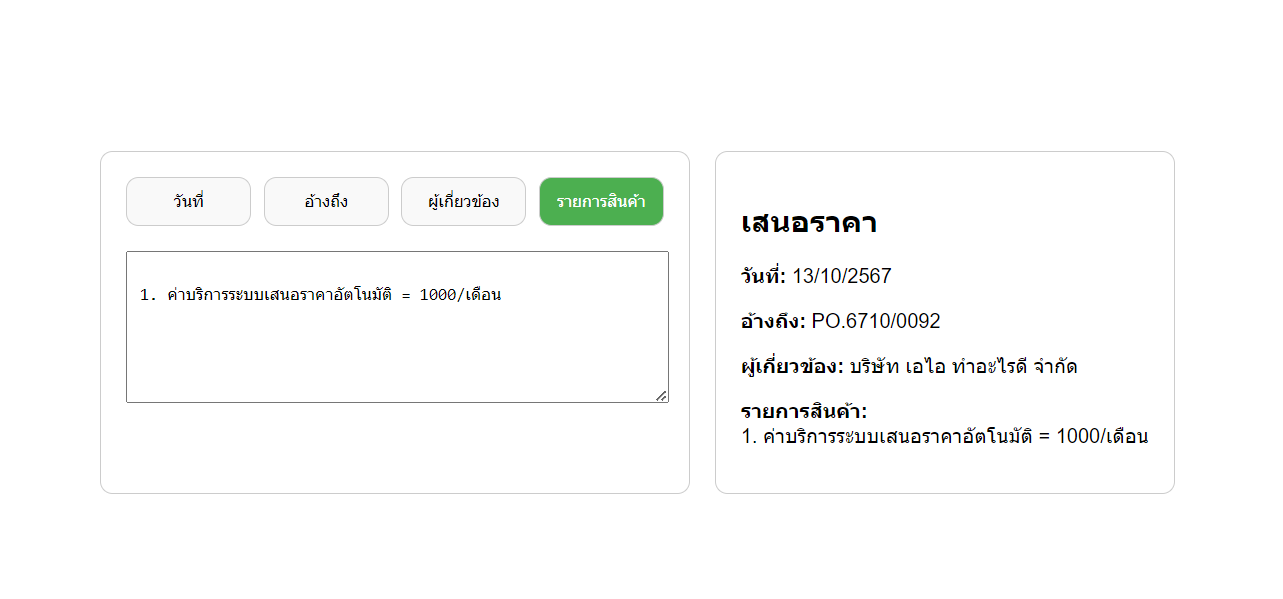
Task: Click the active รายการสินค้า tab
Action: 601,202
